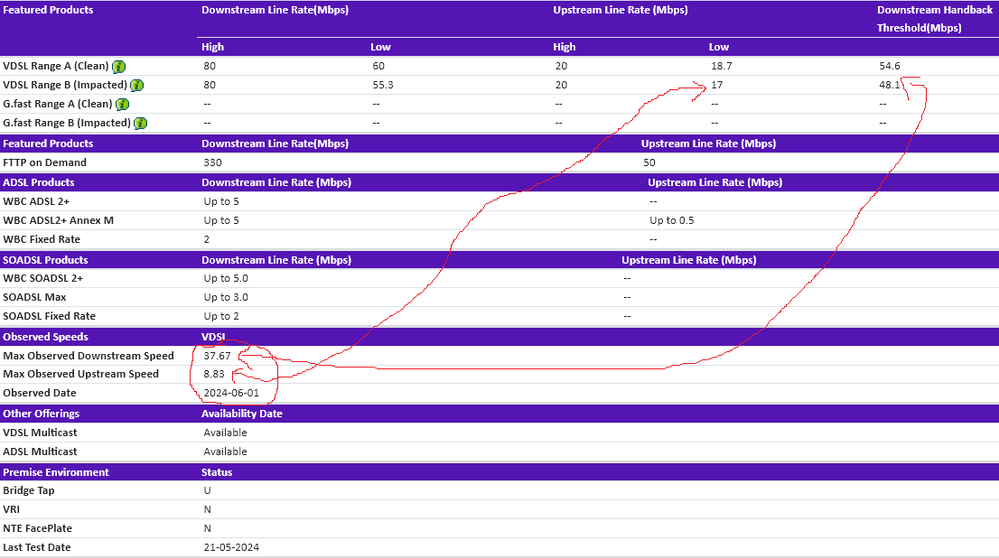Open the info icon next to G.fast Range A (Clean)
Screen dimensions: 999x558
(121, 104)
